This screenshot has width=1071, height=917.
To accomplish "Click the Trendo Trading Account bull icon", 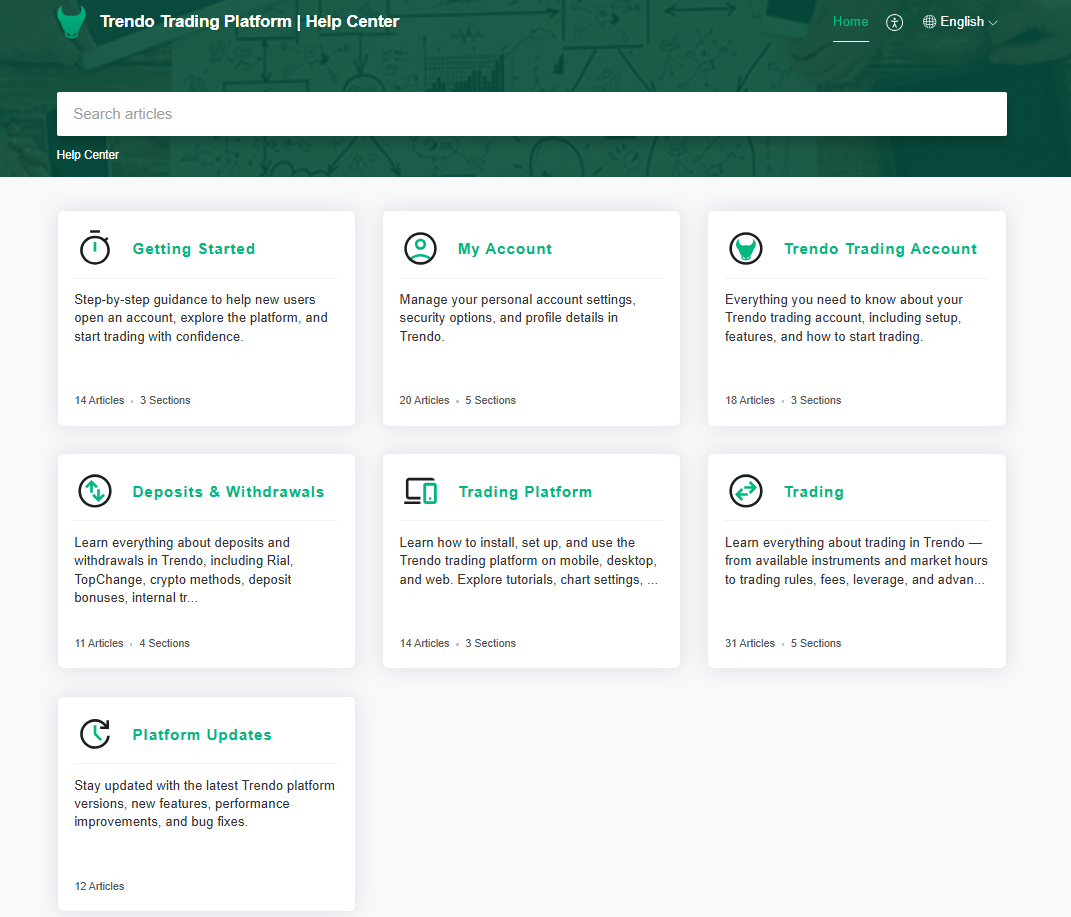I will tap(746, 249).
